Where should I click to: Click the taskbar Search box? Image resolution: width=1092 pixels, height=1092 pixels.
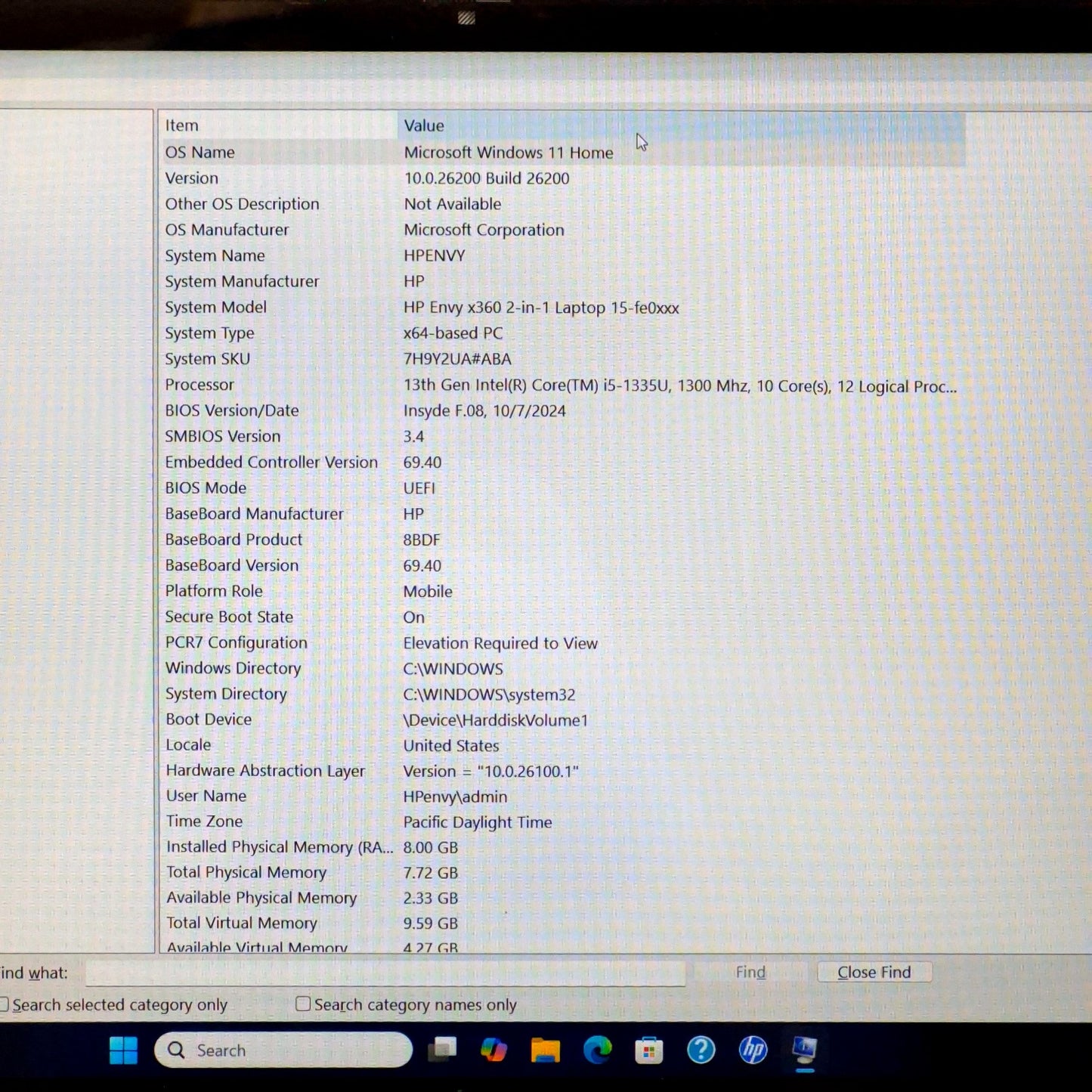click(283, 1050)
